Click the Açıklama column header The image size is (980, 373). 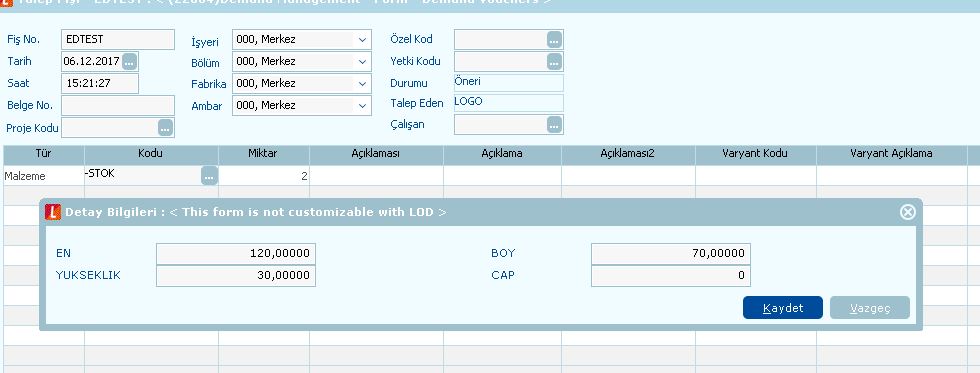[502, 154]
